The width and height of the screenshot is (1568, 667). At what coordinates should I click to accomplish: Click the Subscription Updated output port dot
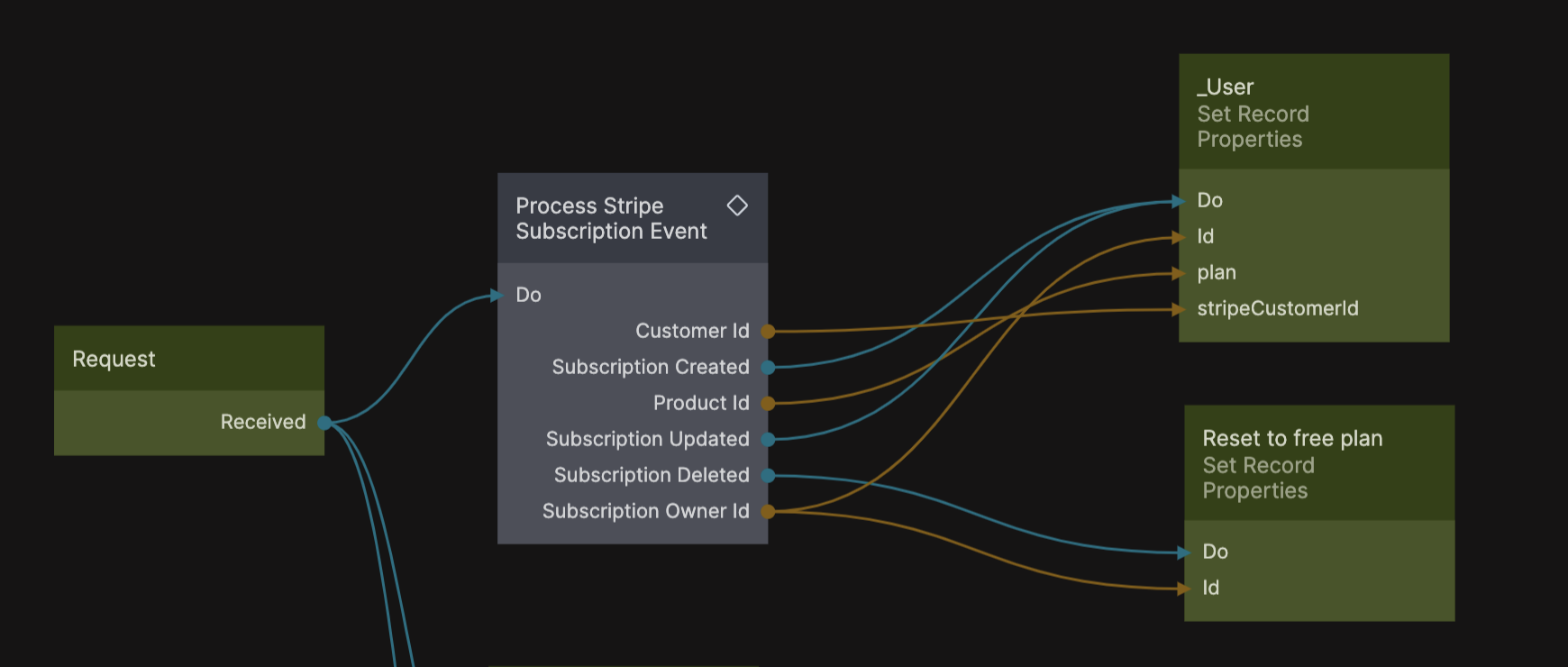[x=768, y=439]
